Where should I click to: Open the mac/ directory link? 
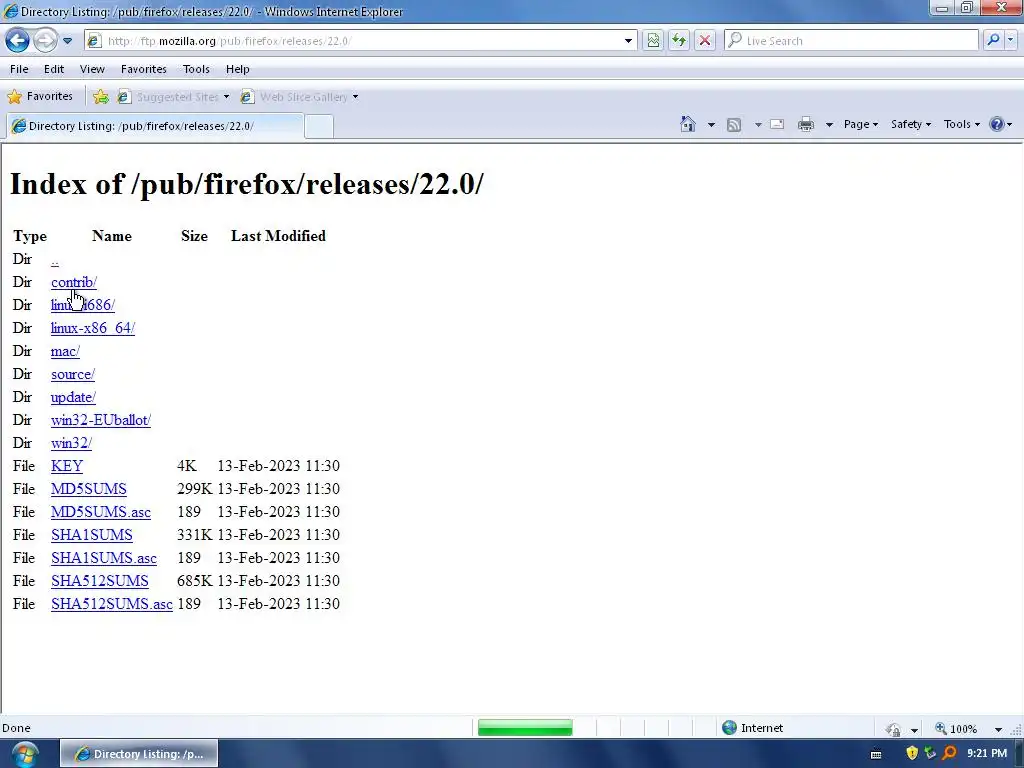[65, 351]
